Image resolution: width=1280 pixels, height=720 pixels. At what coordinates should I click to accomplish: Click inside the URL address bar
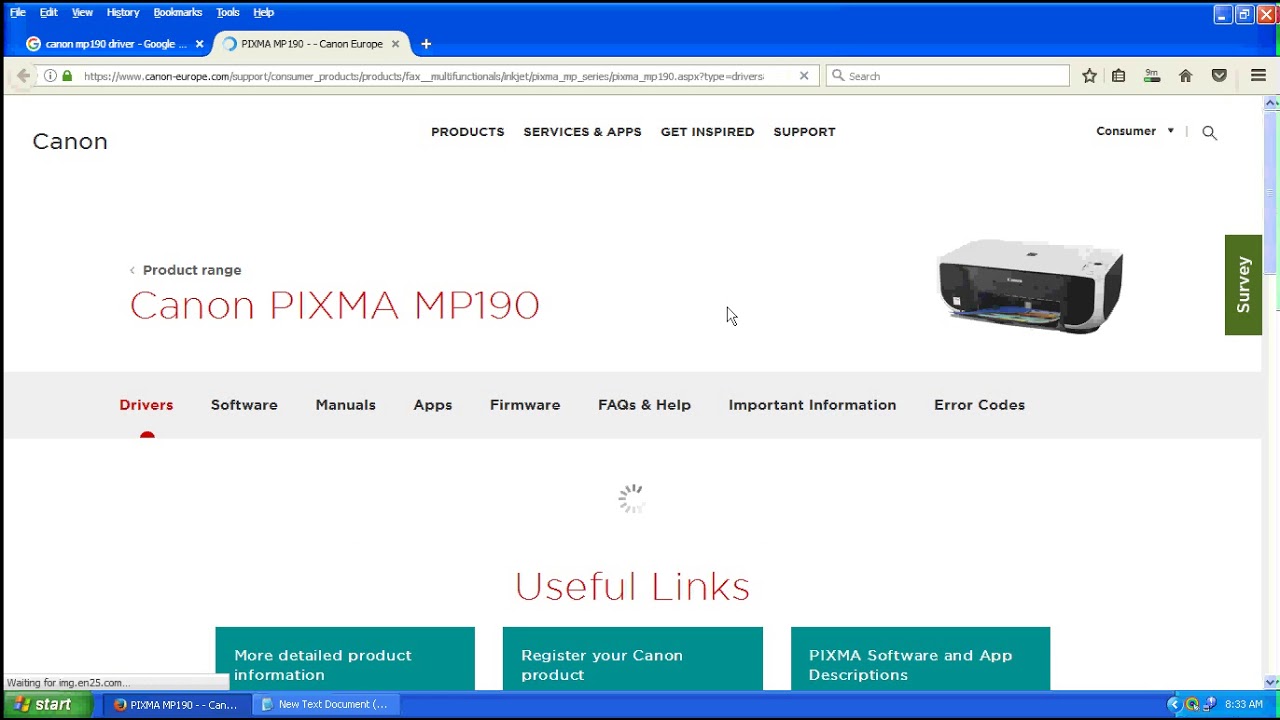424,76
